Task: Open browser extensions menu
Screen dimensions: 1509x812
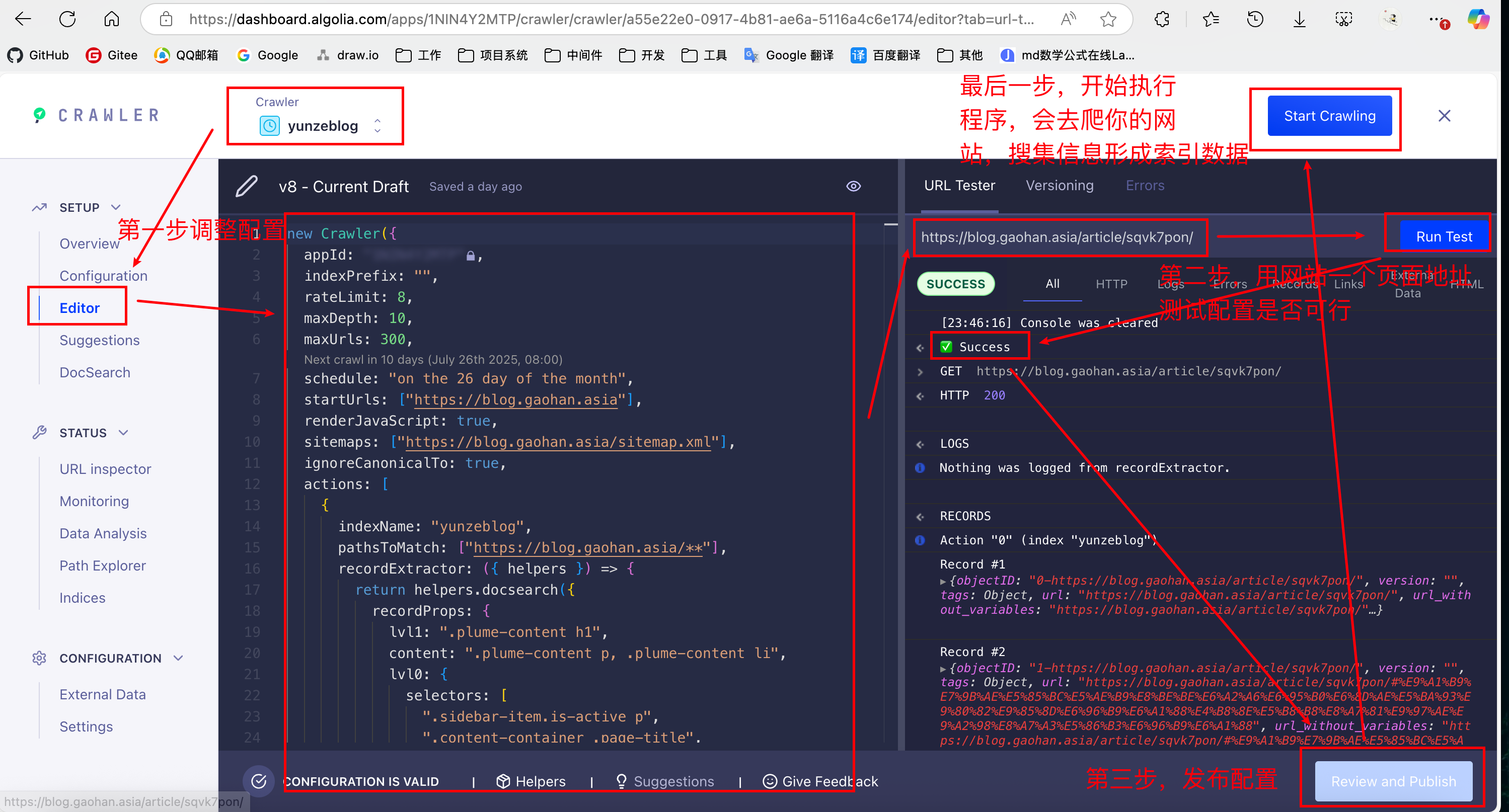Action: tap(1162, 19)
